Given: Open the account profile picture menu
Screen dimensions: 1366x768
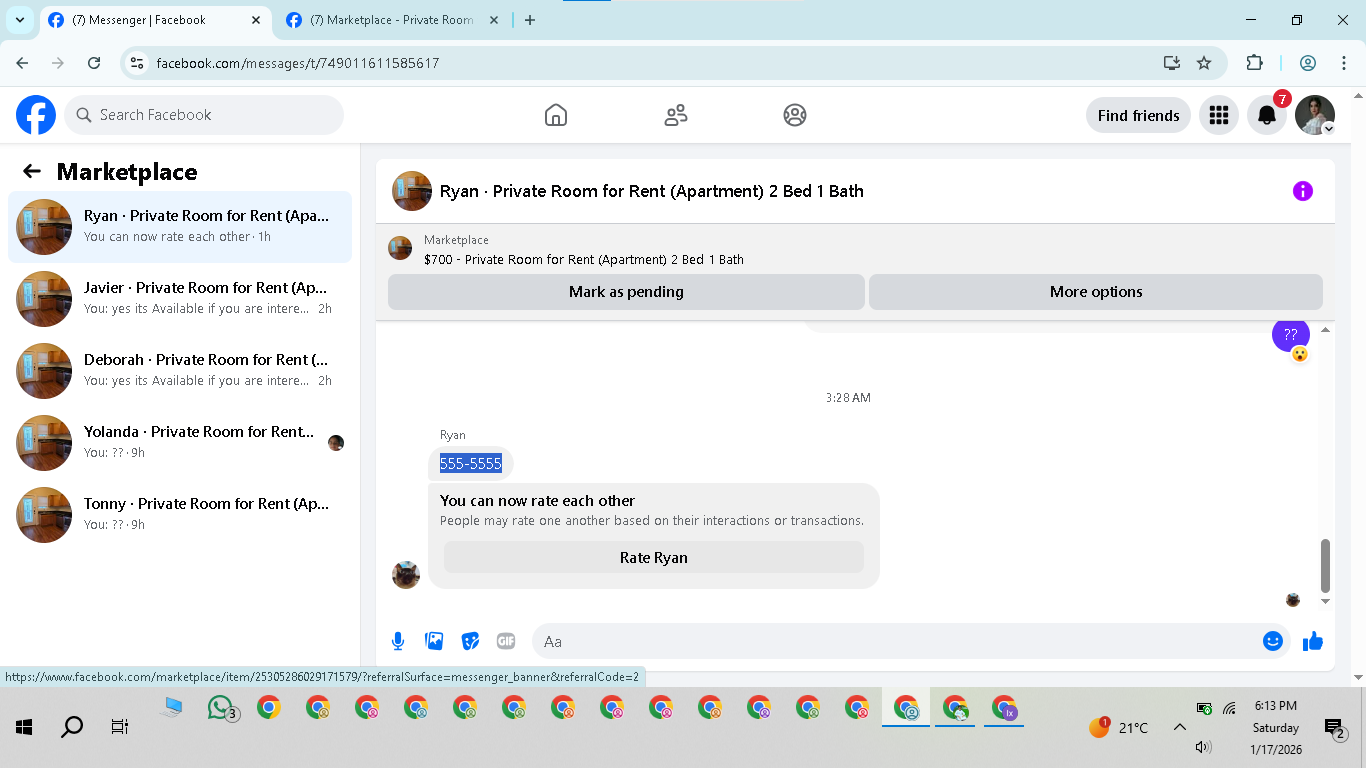Looking at the screenshot, I should coord(1315,115).
